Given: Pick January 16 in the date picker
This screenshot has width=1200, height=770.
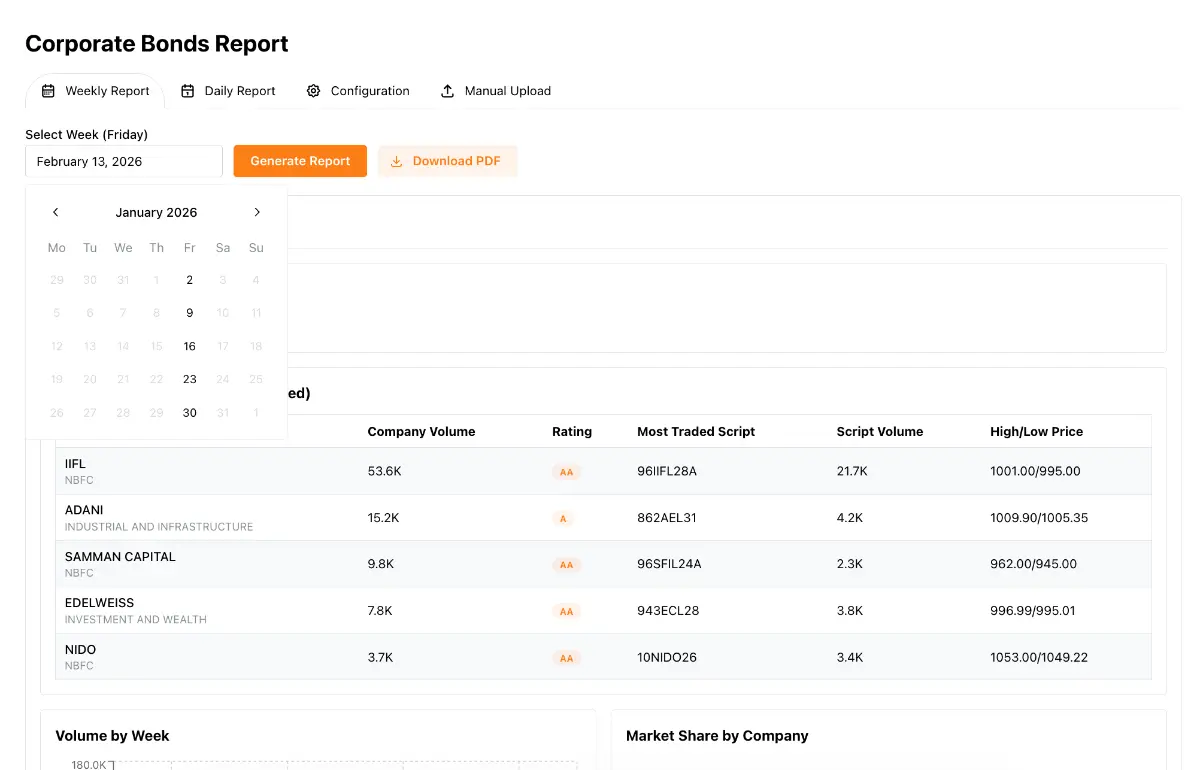Looking at the screenshot, I should click(189, 346).
